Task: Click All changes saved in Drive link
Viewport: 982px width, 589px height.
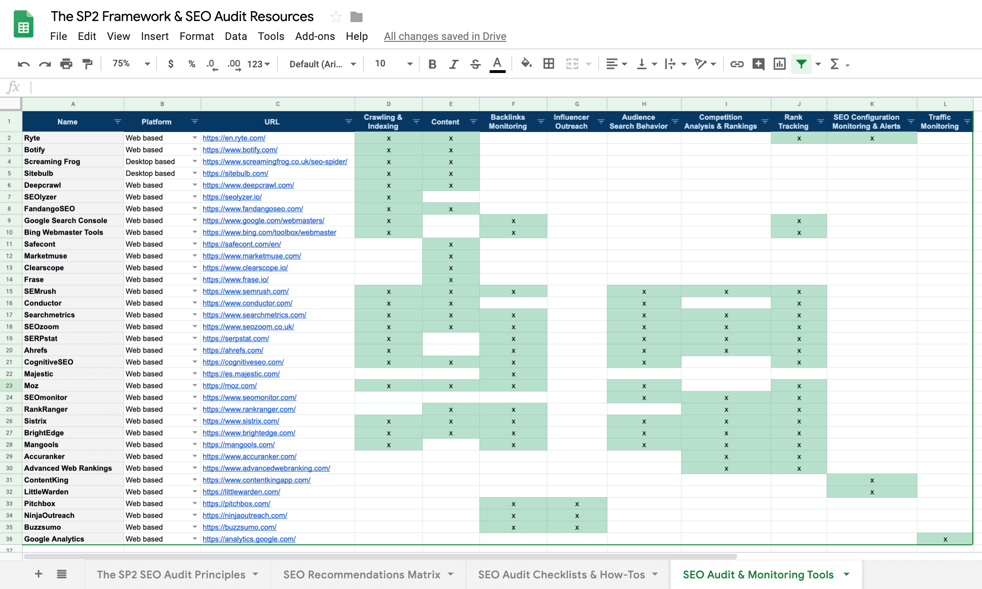Action: [445, 36]
